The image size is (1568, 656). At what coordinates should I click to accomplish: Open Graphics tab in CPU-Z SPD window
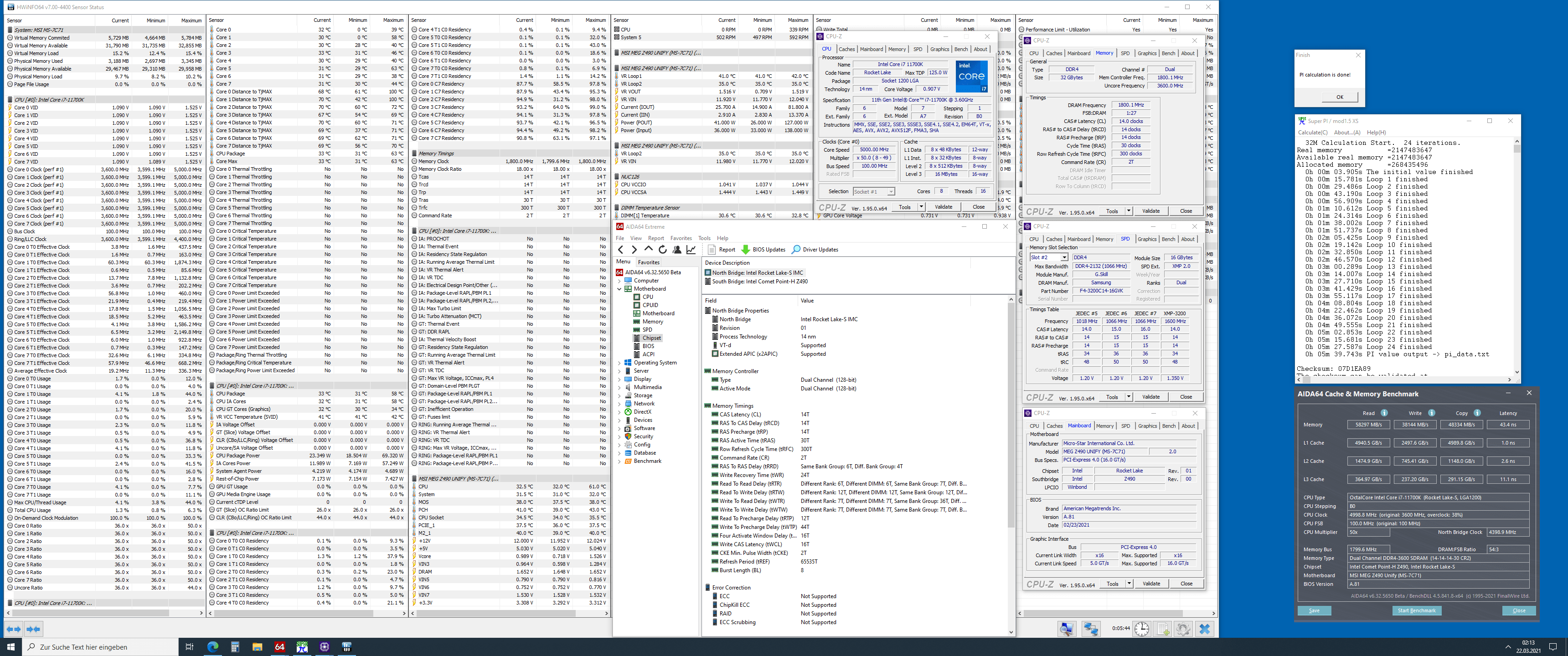tap(1147, 239)
